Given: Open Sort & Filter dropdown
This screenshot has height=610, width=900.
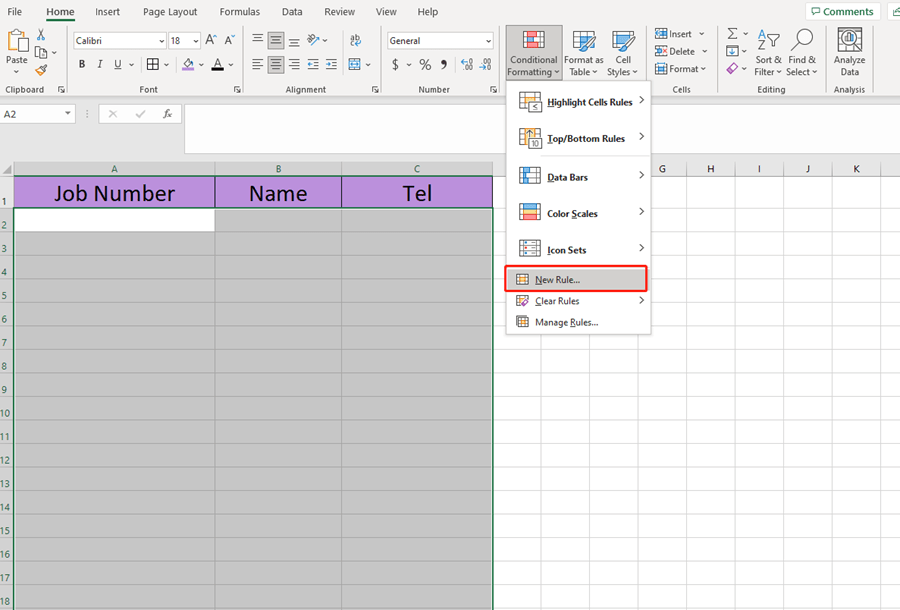Looking at the screenshot, I should click(768, 52).
